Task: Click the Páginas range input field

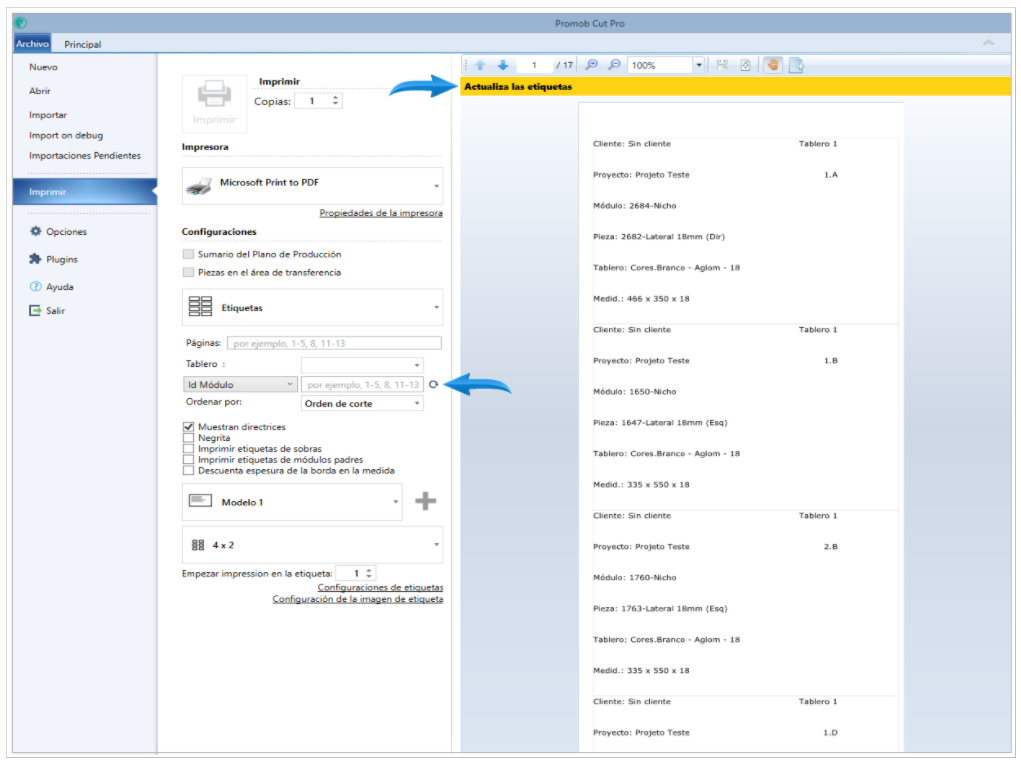Action: point(334,343)
